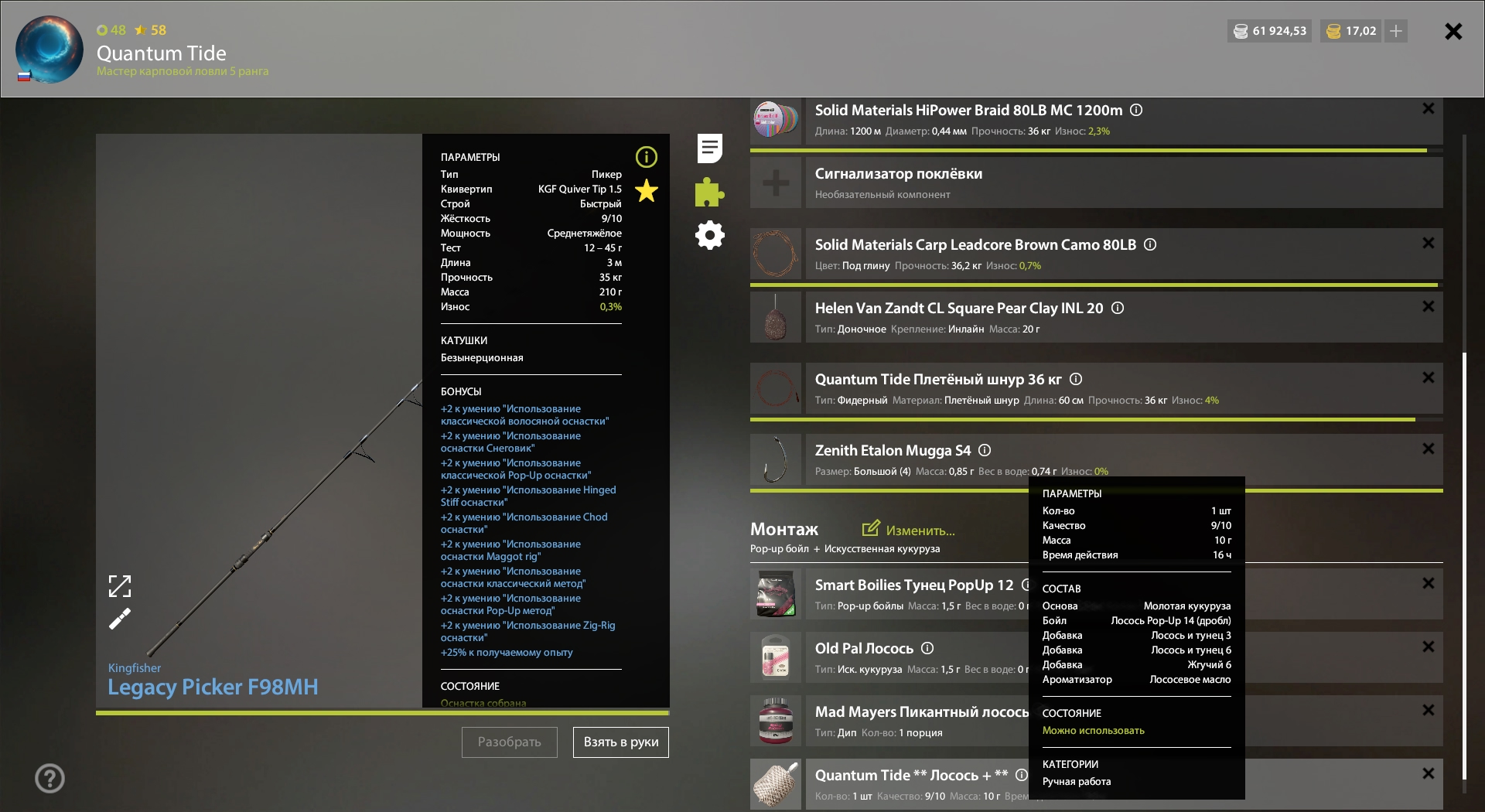
Task: Click the Изменить... rig edit link
Action: (x=909, y=530)
